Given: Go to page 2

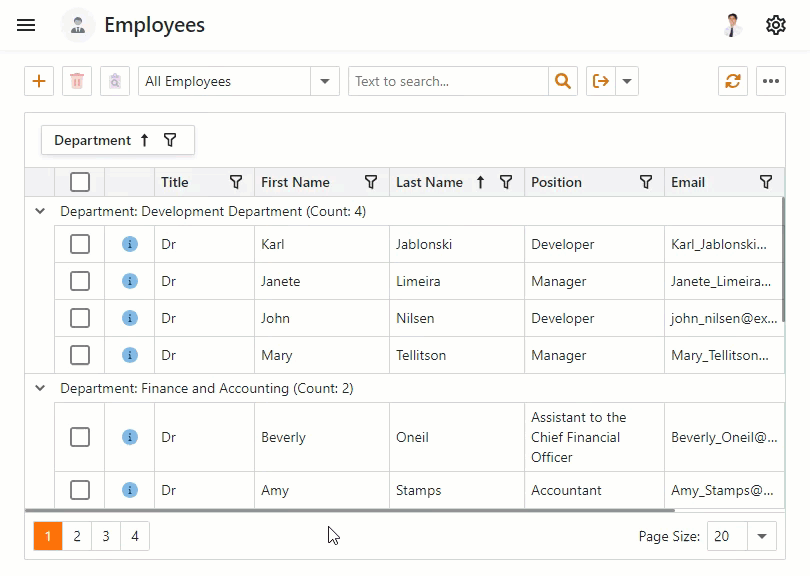Looking at the screenshot, I should [77, 536].
